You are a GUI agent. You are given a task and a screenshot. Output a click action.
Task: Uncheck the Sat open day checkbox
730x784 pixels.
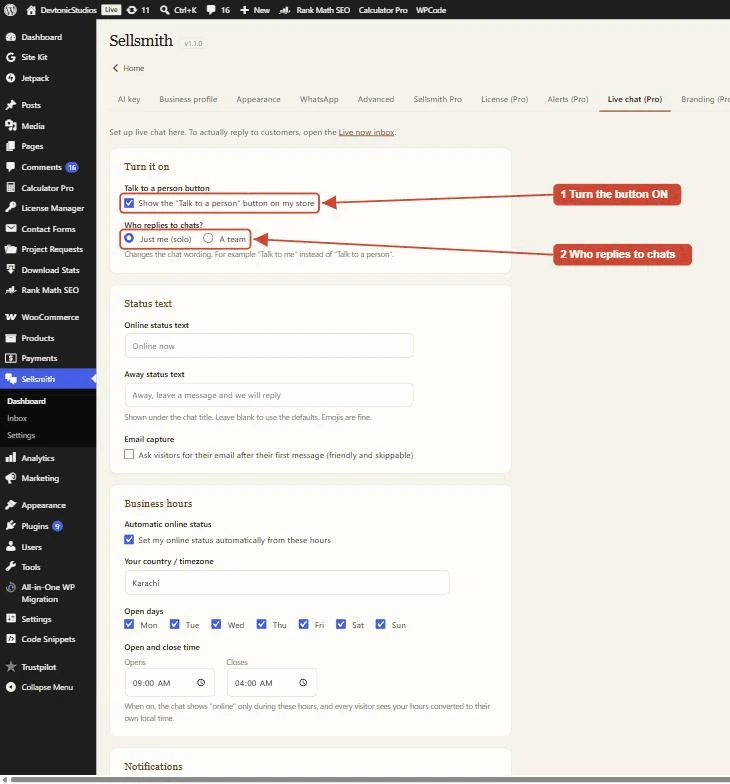click(341, 624)
